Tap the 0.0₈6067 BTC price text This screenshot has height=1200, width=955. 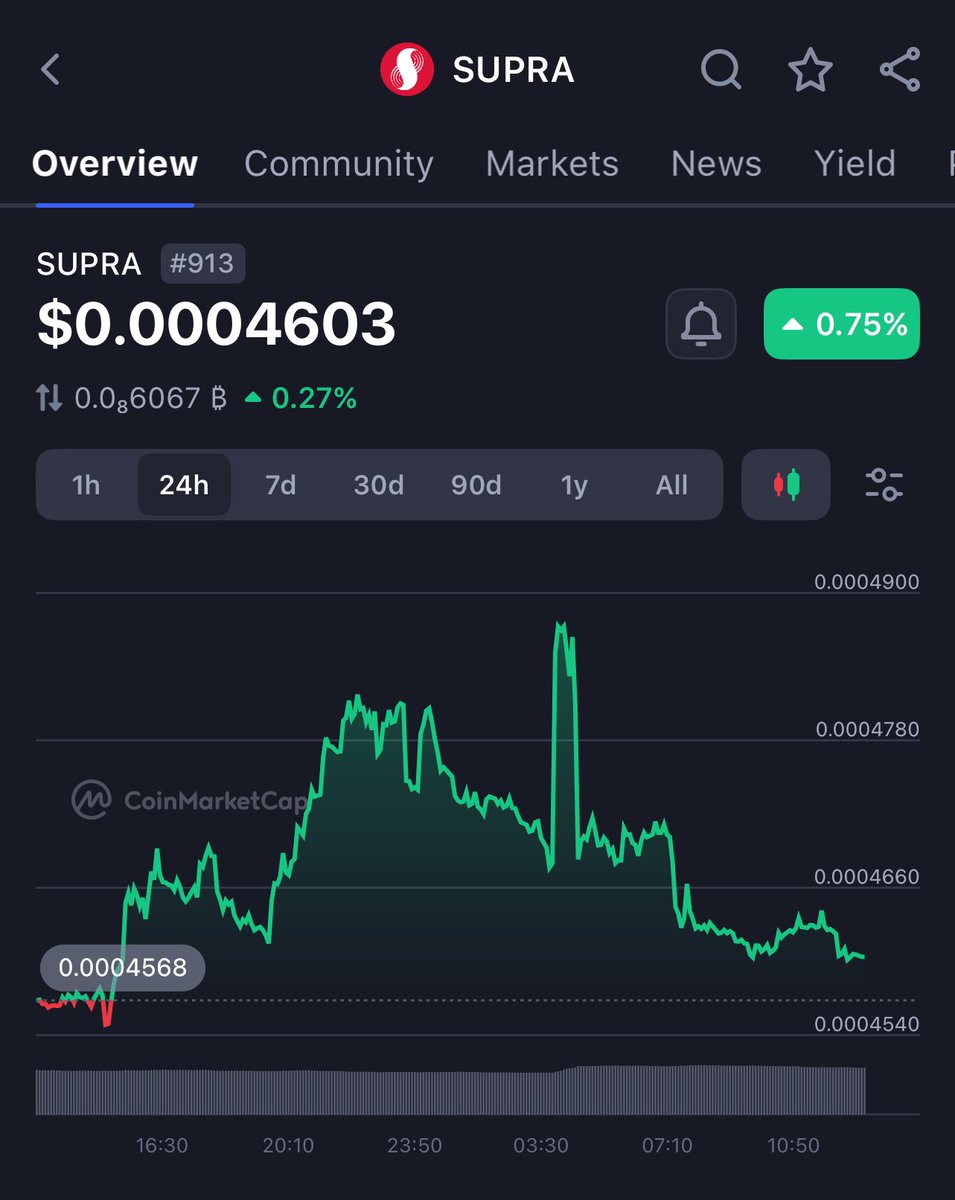tap(151, 399)
